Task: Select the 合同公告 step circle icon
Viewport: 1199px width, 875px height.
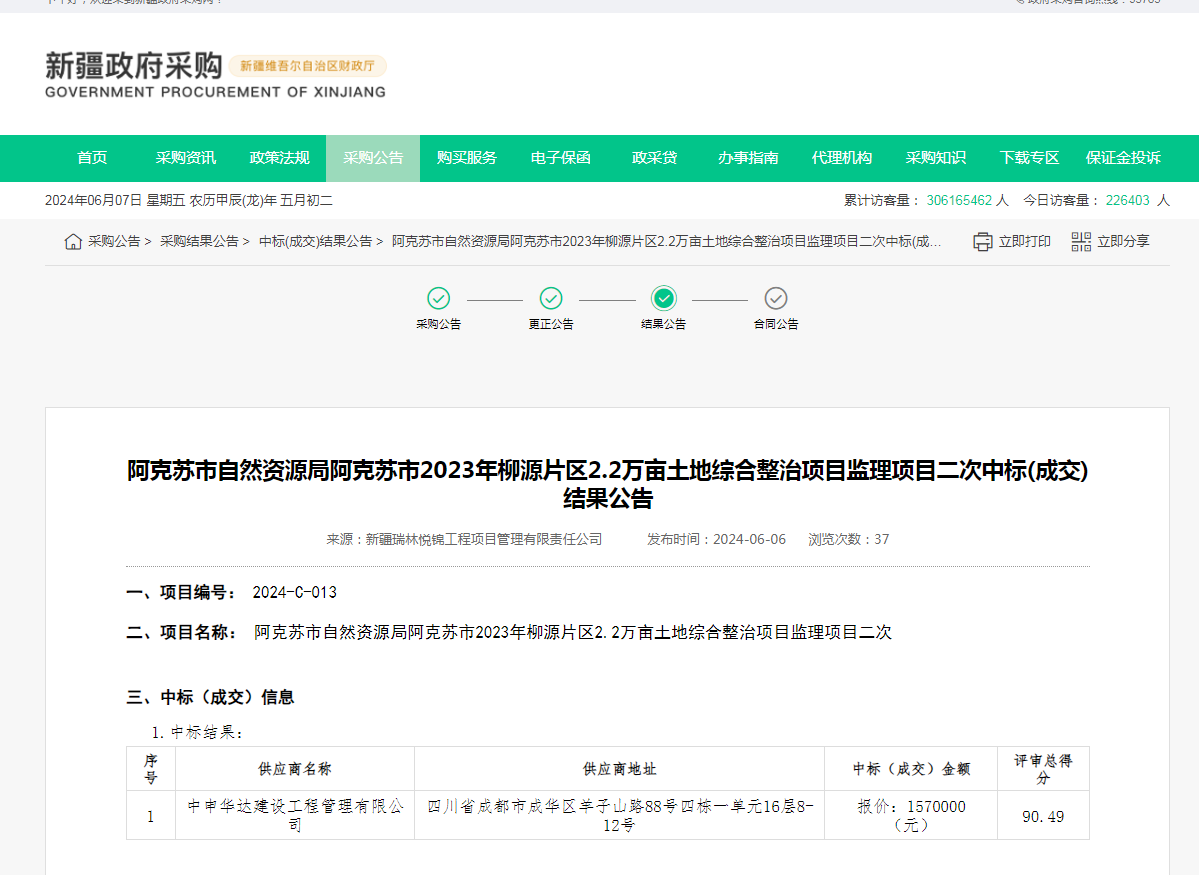Action: [776, 298]
